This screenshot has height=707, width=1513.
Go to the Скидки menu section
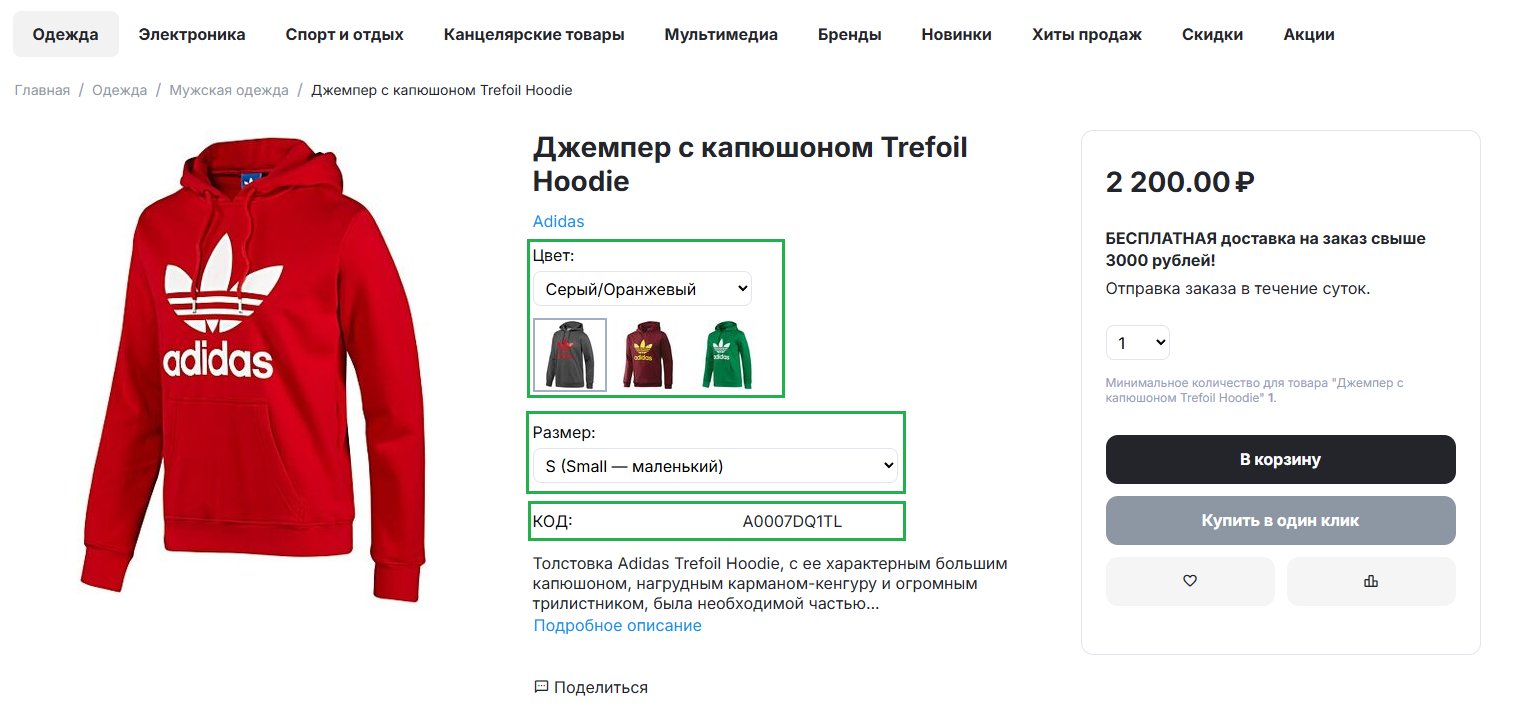tap(1213, 34)
